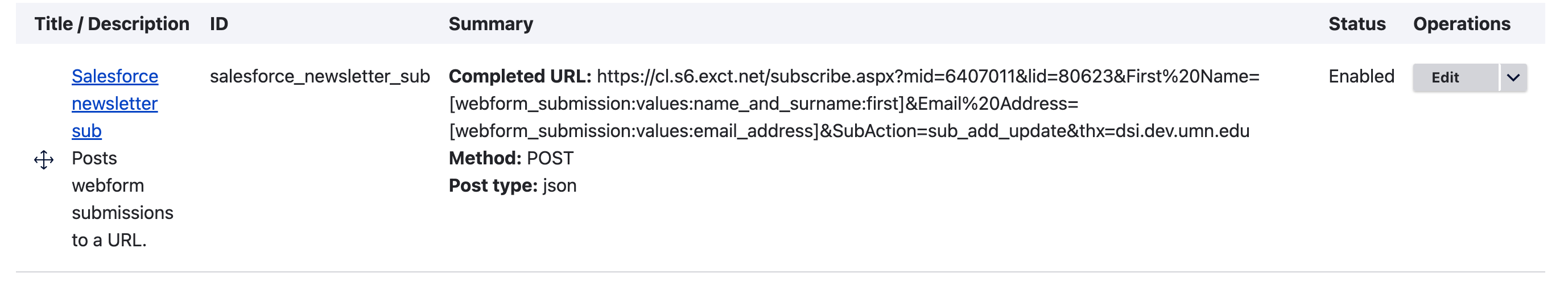Screen dimensions: 1568x281
Task: Click the Enabled status text
Action: (1360, 77)
